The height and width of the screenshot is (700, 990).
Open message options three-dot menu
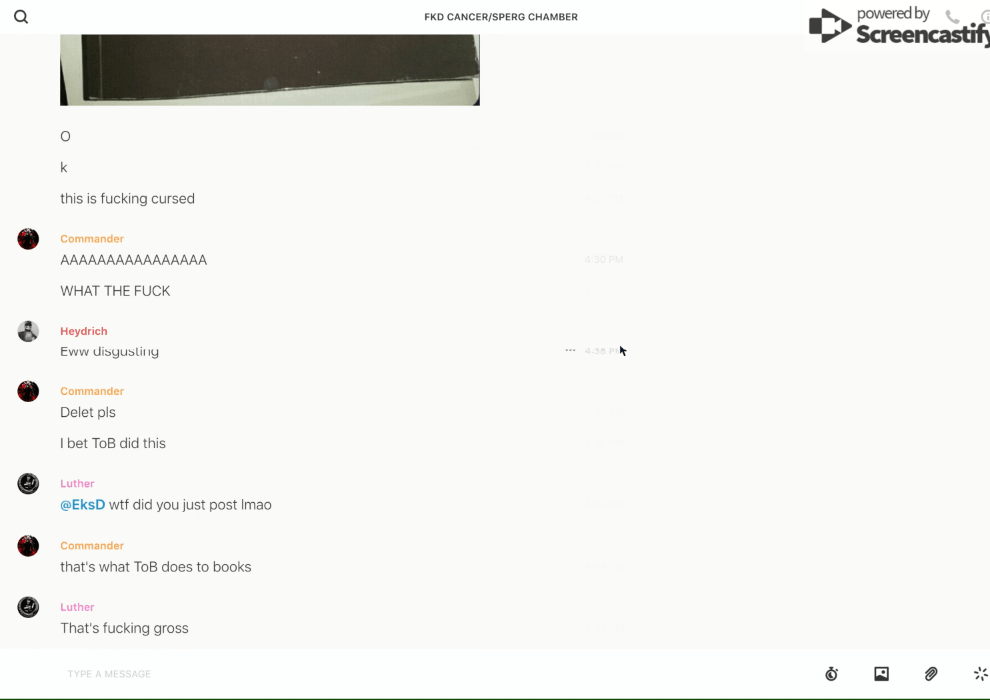[x=570, y=350]
